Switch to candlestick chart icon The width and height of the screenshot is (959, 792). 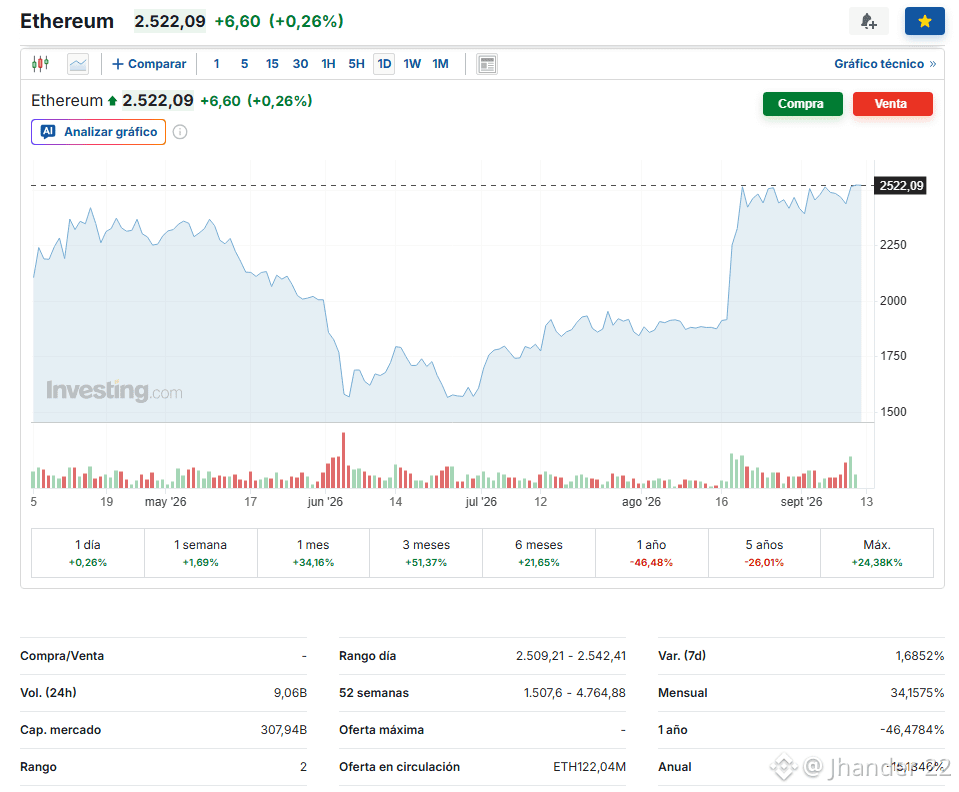point(40,63)
